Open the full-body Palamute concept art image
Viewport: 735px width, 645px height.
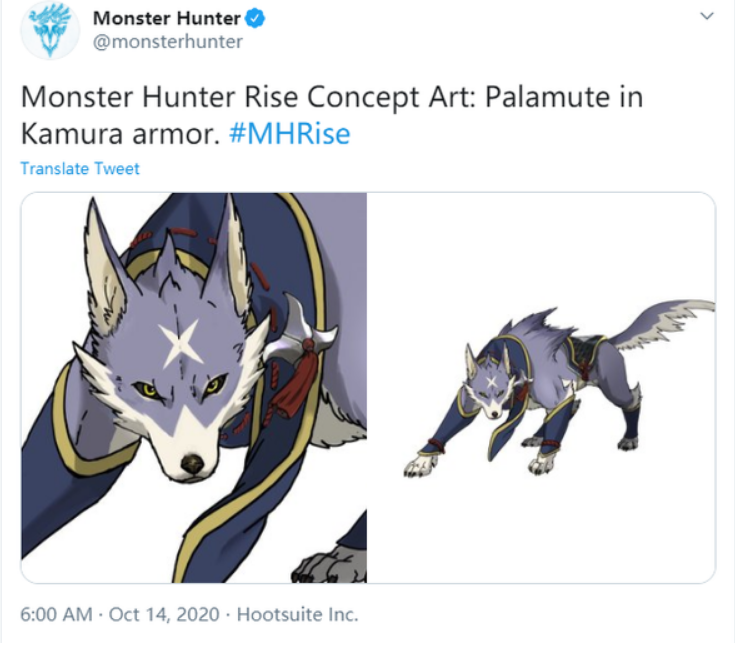pyautogui.click(x=542, y=388)
